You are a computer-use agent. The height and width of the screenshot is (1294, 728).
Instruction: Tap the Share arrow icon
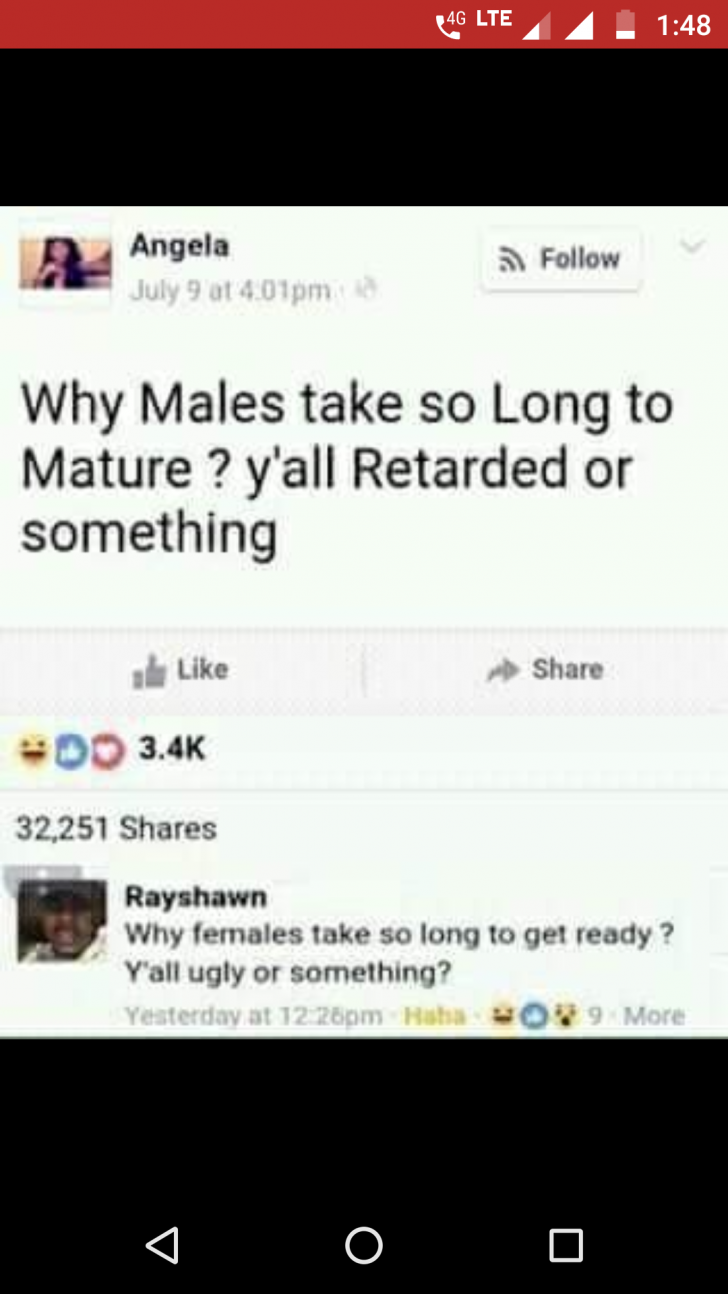(505, 670)
